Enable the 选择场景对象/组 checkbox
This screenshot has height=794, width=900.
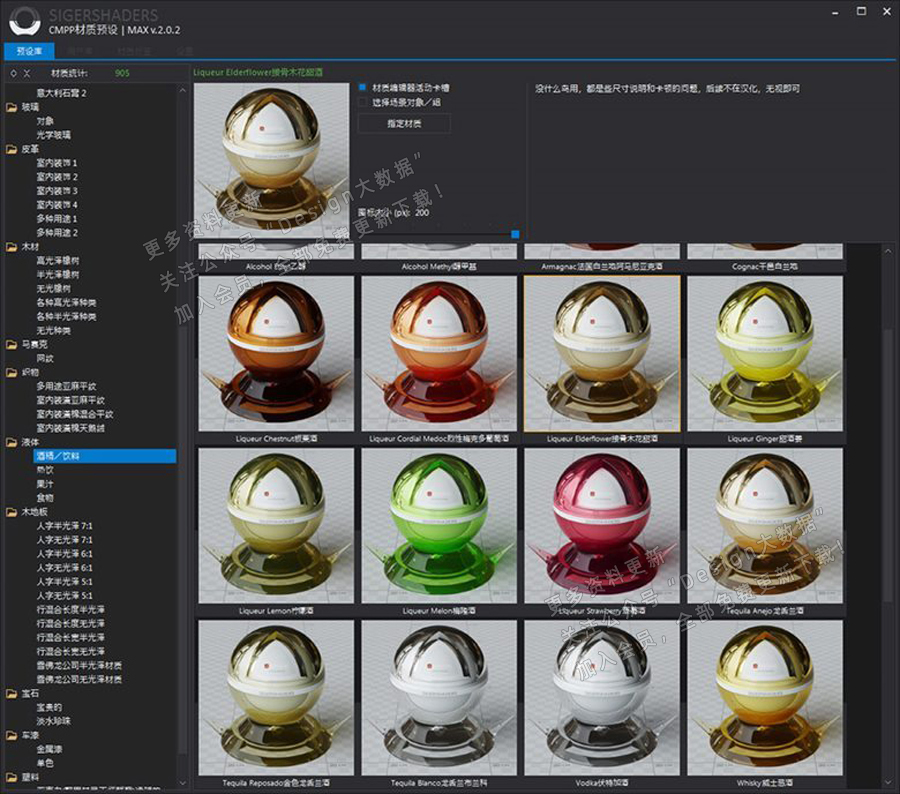coord(363,101)
